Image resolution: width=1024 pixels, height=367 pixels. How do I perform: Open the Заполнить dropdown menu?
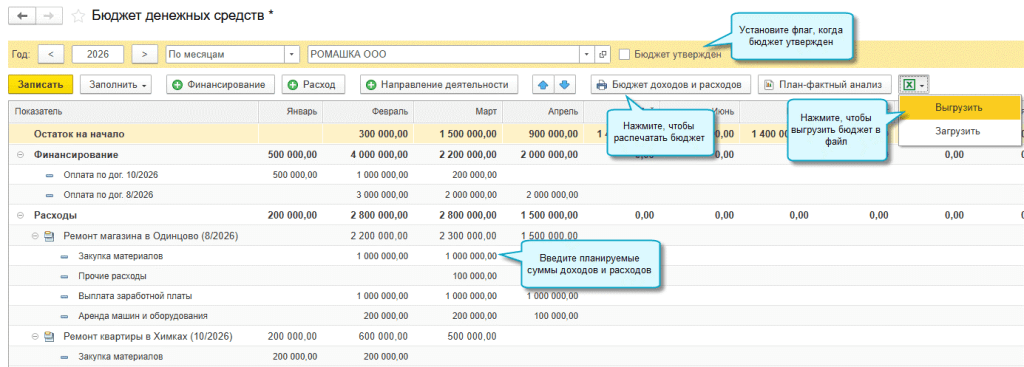[x=116, y=84]
